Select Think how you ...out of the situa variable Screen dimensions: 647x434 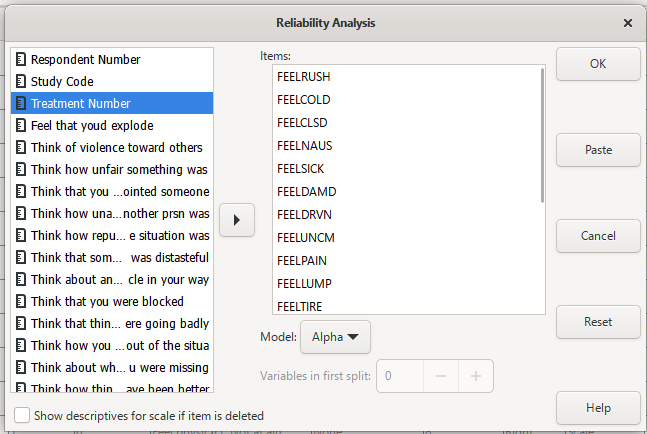coord(112,345)
